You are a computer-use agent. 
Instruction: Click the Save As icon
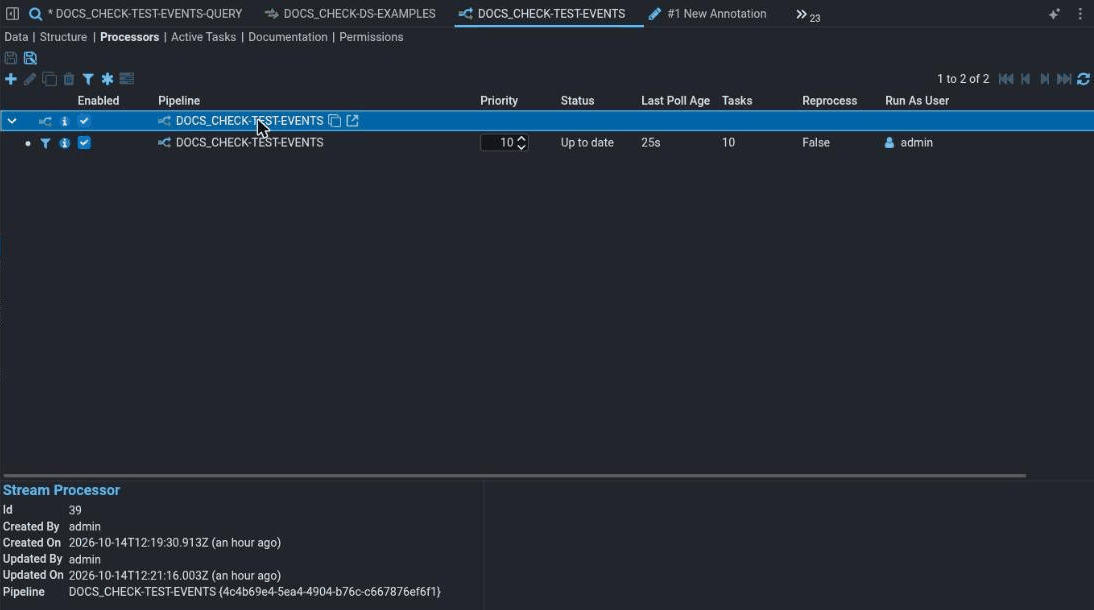pyautogui.click(x=30, y=58)
